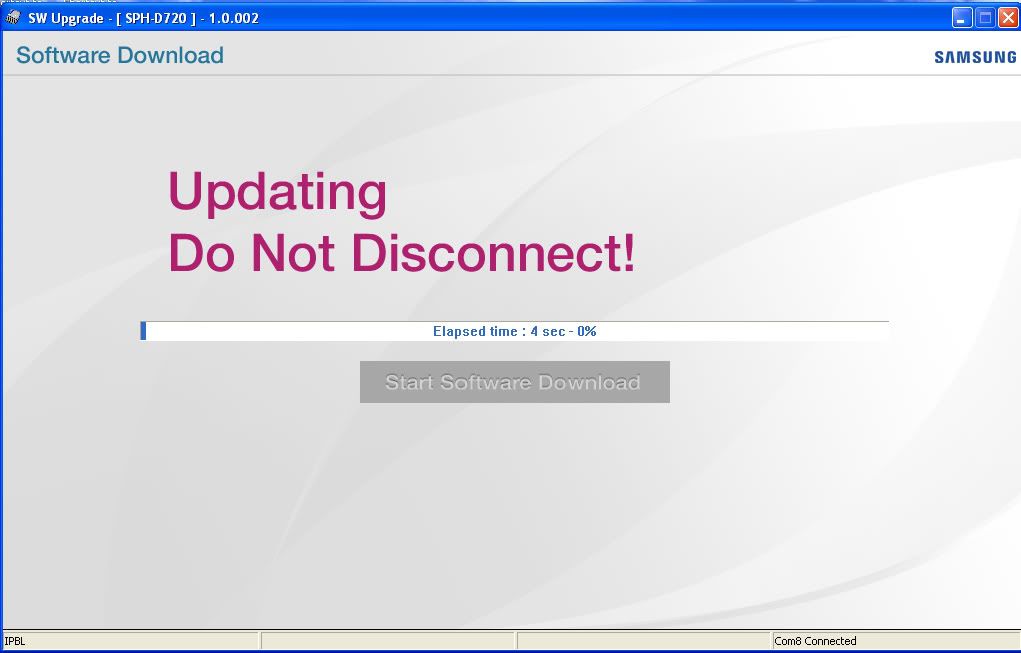Screen dimensions: 1021x653
Task: Click the Do Not Disconnect! warning text
Action: 401,253
